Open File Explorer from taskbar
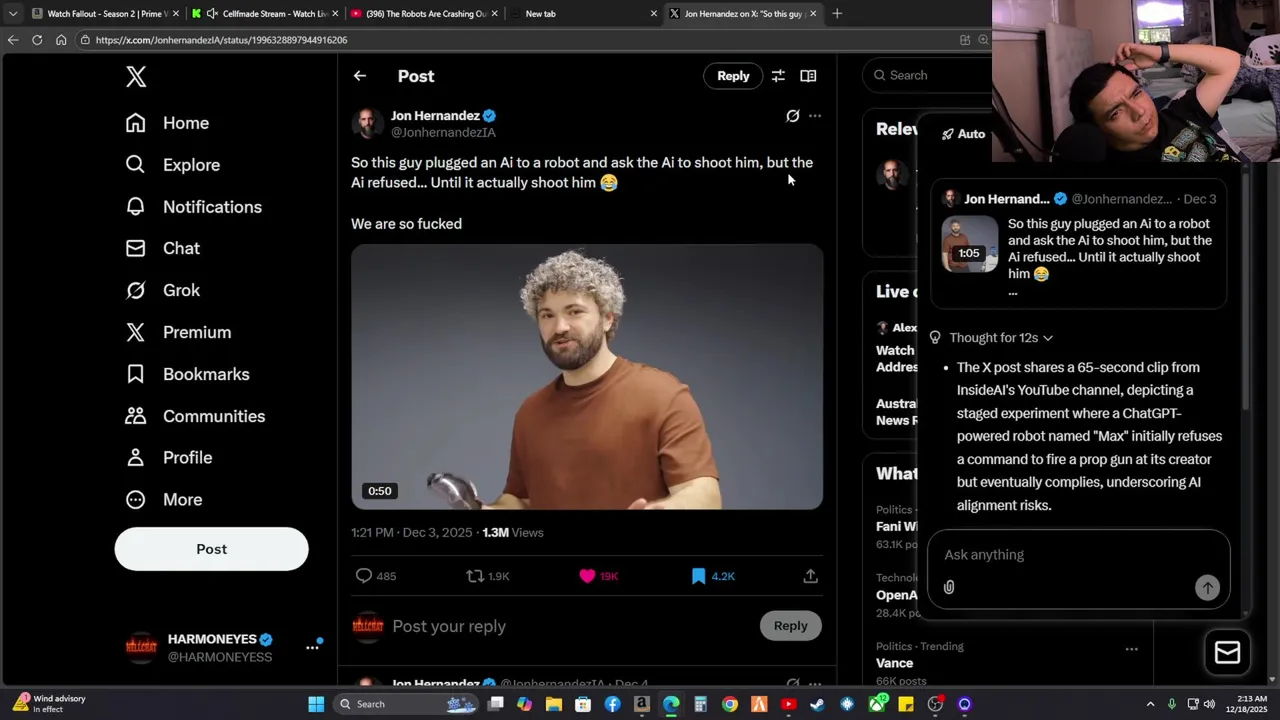This screenshot has height=720, width=1280. tap(554, 704)
